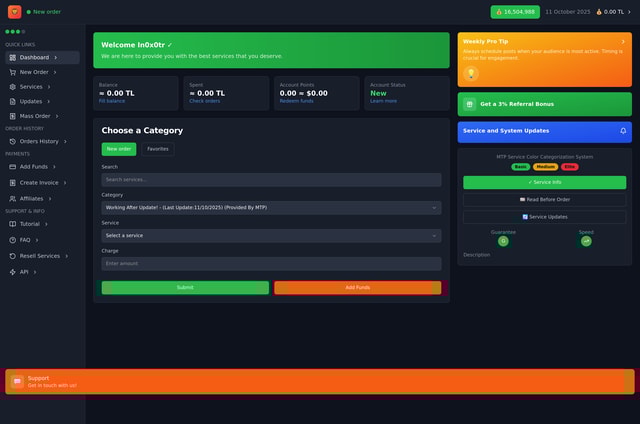Click the 'Fill balance' link
Screen dimensions: 640x424
tap(112, 101)
